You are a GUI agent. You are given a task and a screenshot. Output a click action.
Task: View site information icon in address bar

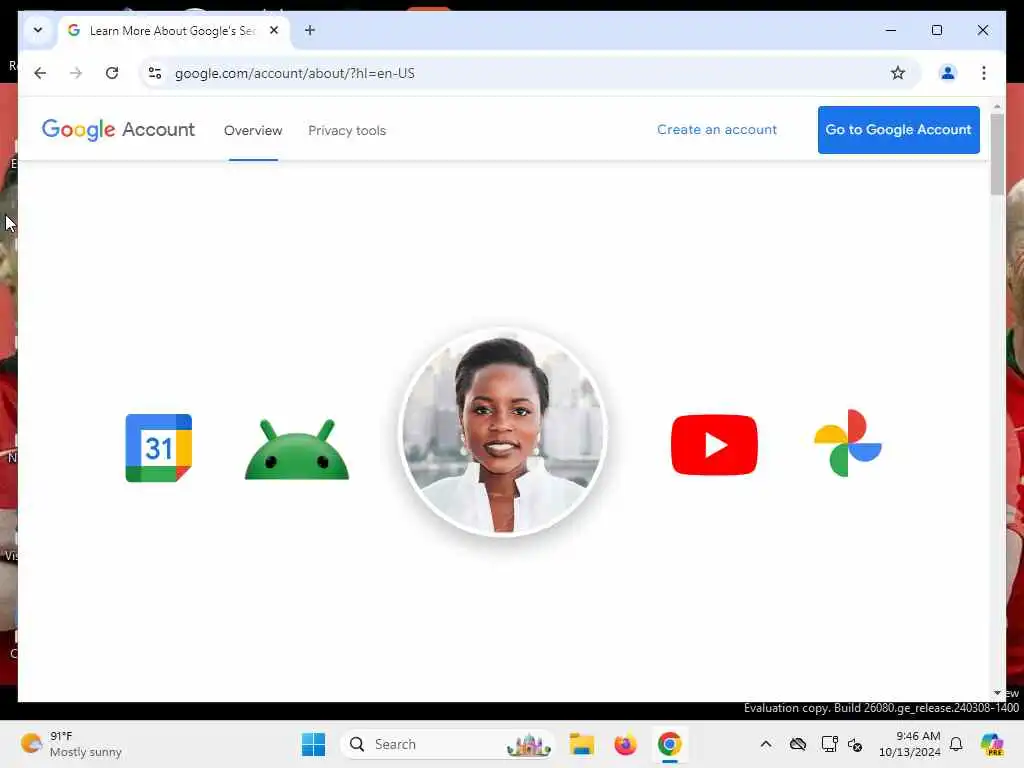pyautogui.click(x=155, y=73)
